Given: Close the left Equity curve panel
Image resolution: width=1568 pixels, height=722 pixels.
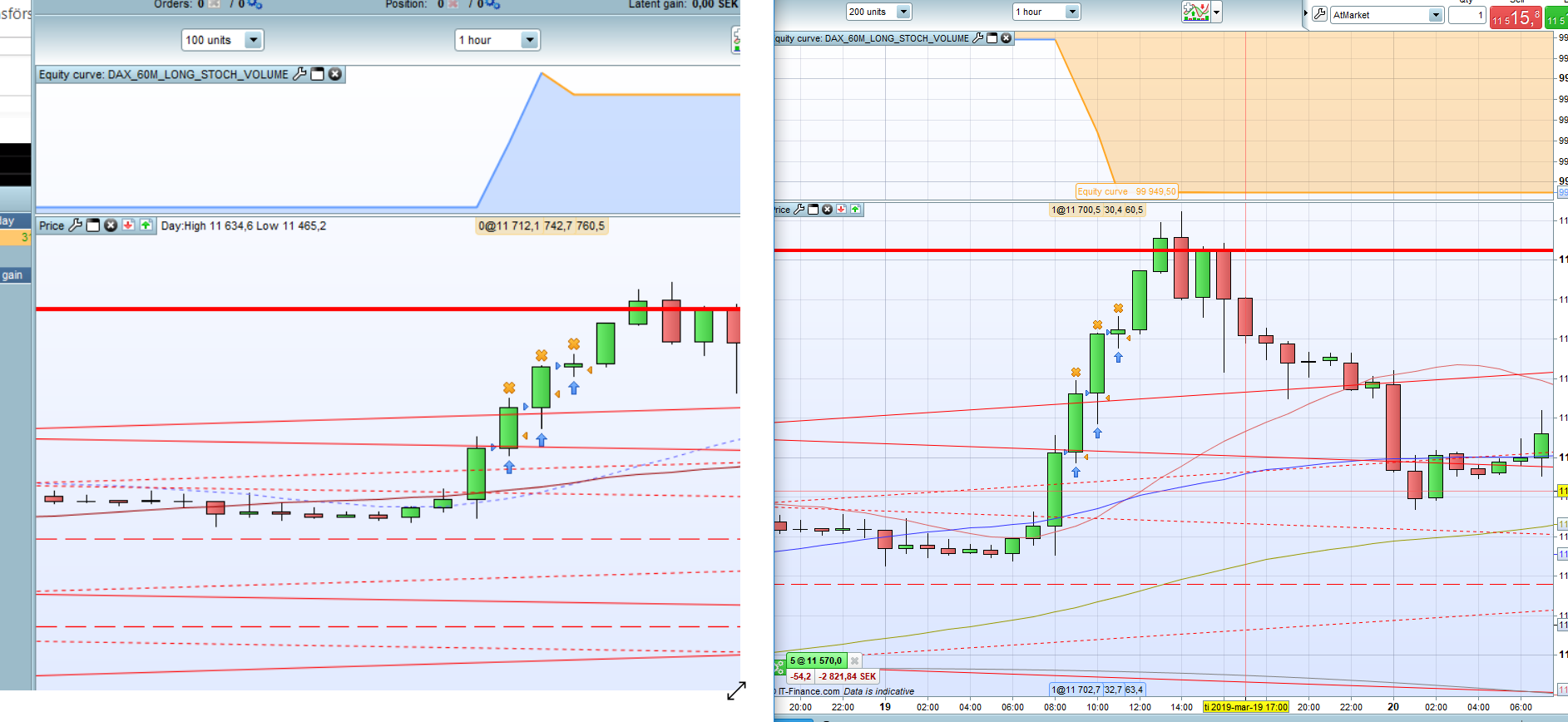Looking at the screenshot, I should 335,74.
